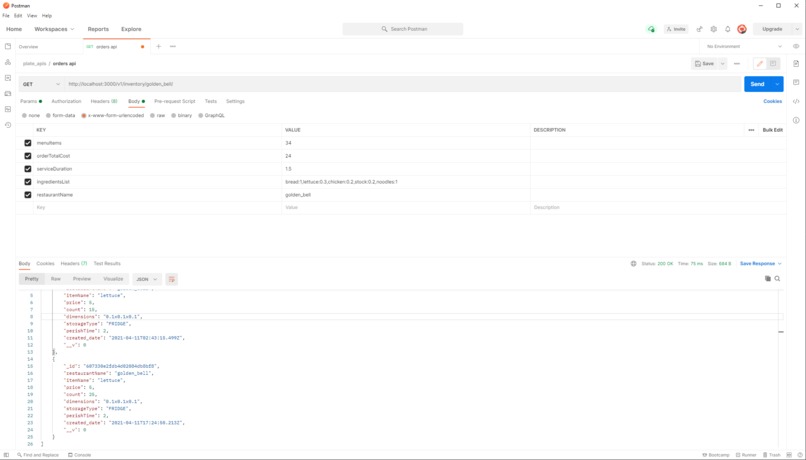Select the raw body type radio
Image resolution: width=806 pixels, height=460 pixels.
coord(152,116)
